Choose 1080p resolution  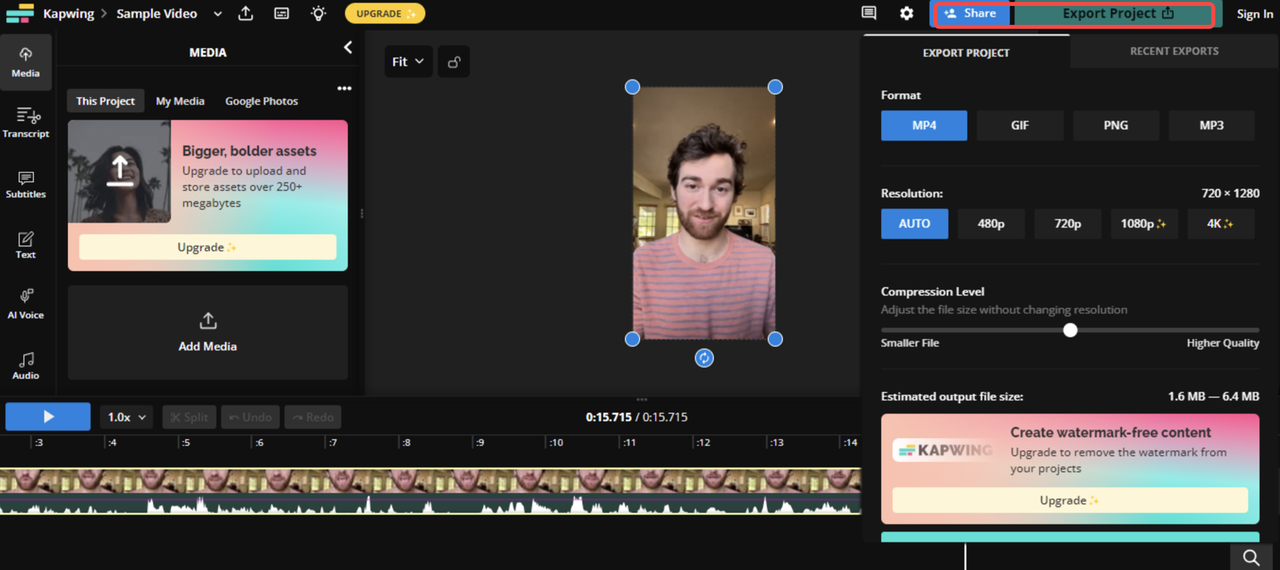point(1144,223)
